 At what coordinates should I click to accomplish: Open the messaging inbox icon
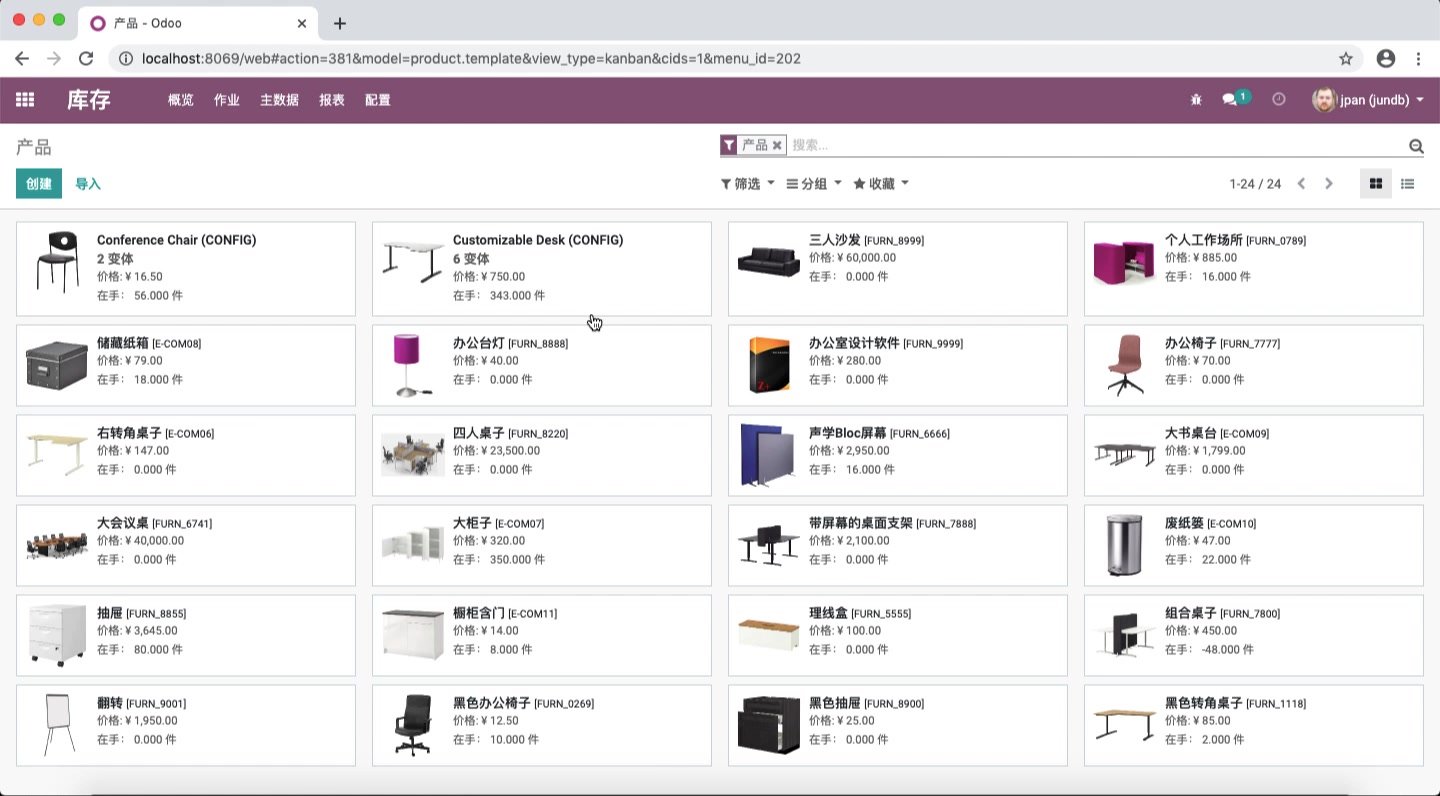point(1231,99)
